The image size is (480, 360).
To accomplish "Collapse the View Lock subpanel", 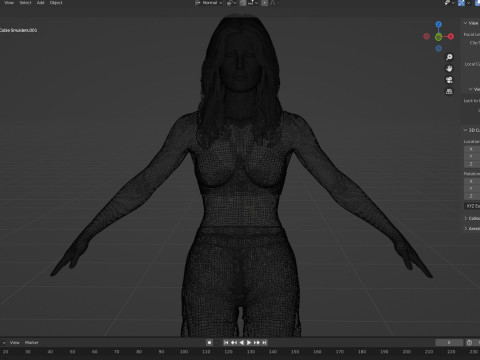I will [470, 89].
